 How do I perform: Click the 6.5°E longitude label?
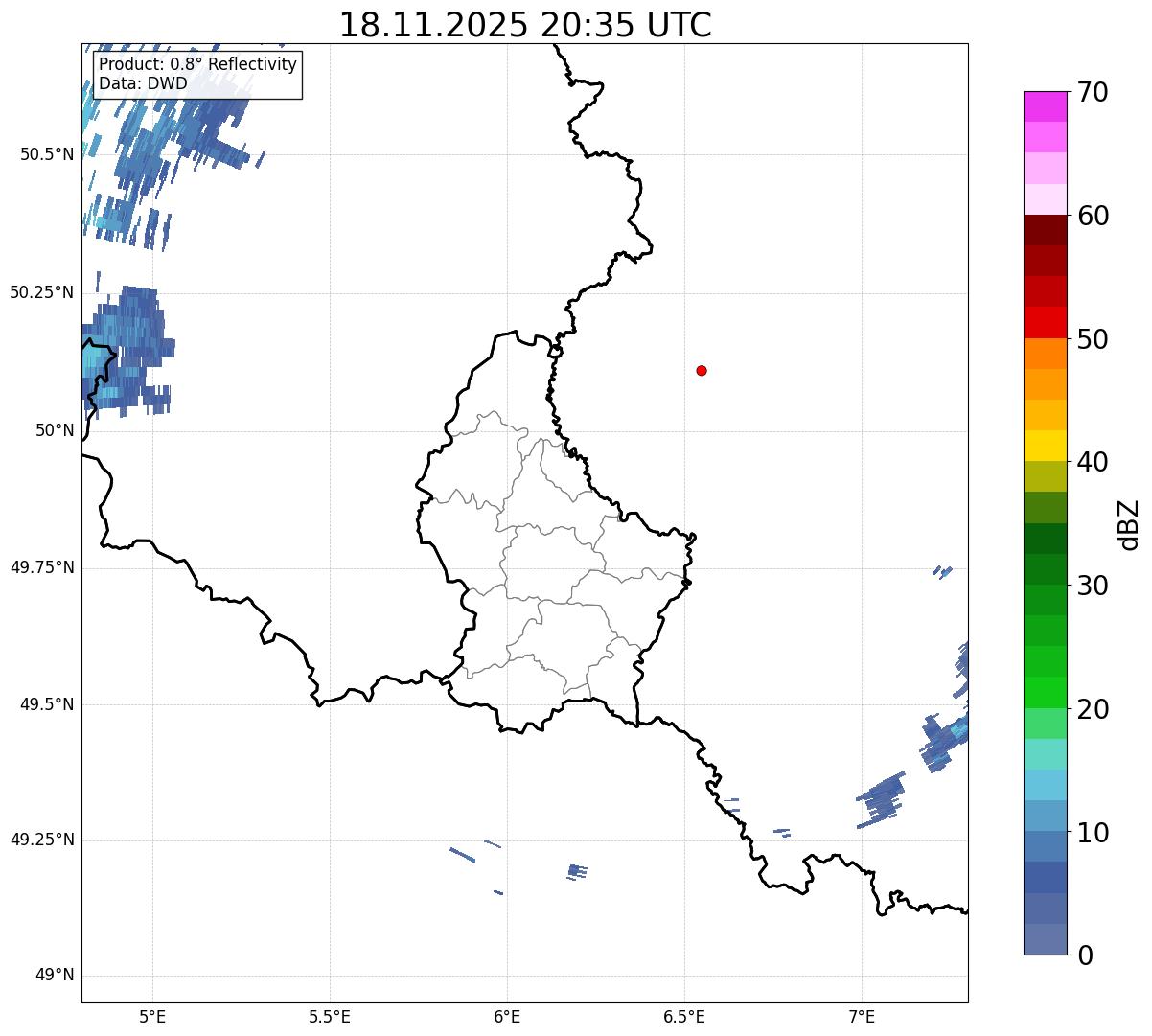click(684, 1016)
